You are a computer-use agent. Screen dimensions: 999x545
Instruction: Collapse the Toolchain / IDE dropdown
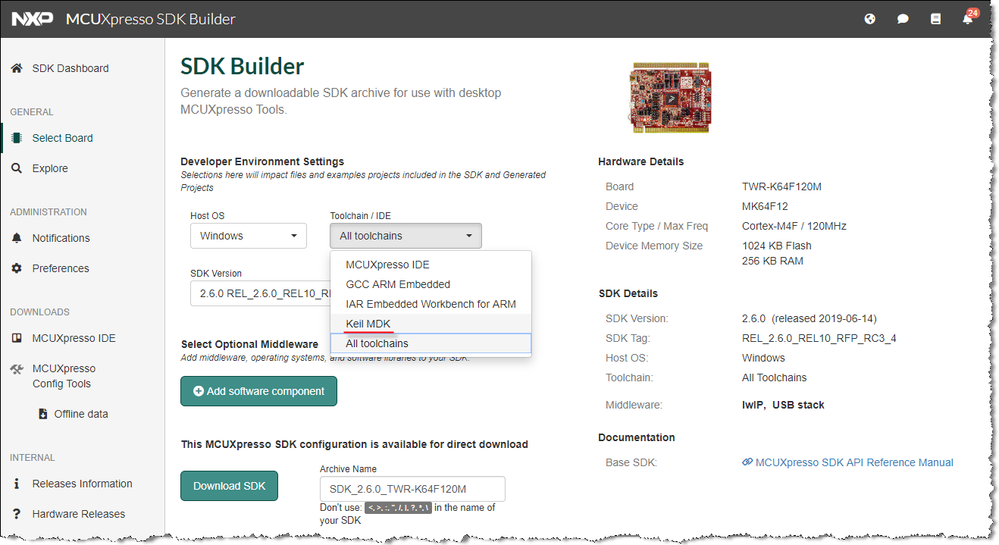[406, 236]
